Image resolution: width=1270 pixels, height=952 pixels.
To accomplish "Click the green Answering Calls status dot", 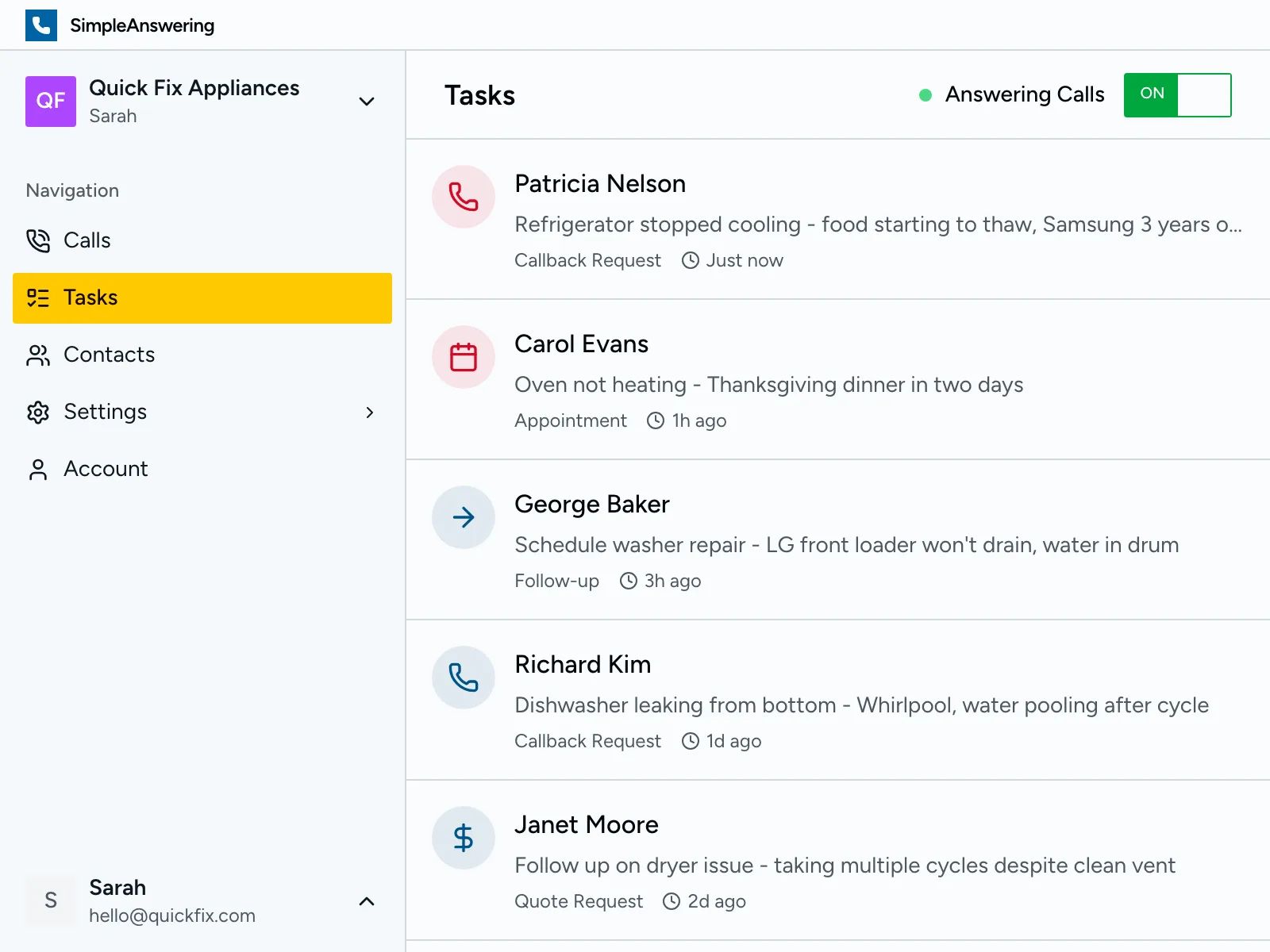I will coord(925,94).
